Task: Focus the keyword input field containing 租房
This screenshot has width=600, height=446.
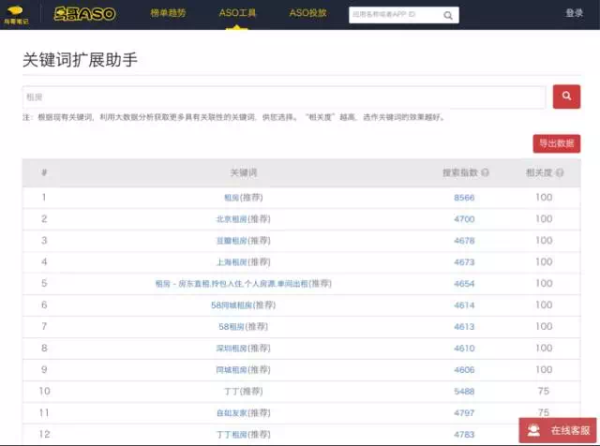Action: click(283, 97)
